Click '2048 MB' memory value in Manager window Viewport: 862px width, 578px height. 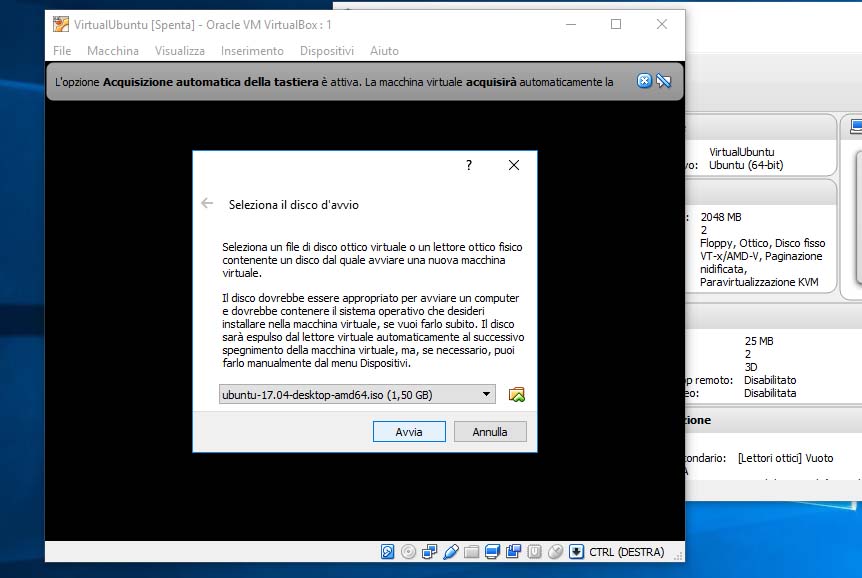point(721,217)
